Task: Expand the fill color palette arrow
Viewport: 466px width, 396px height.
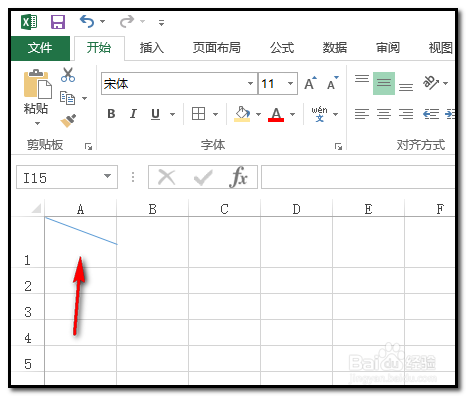Action: coord(259,115)
